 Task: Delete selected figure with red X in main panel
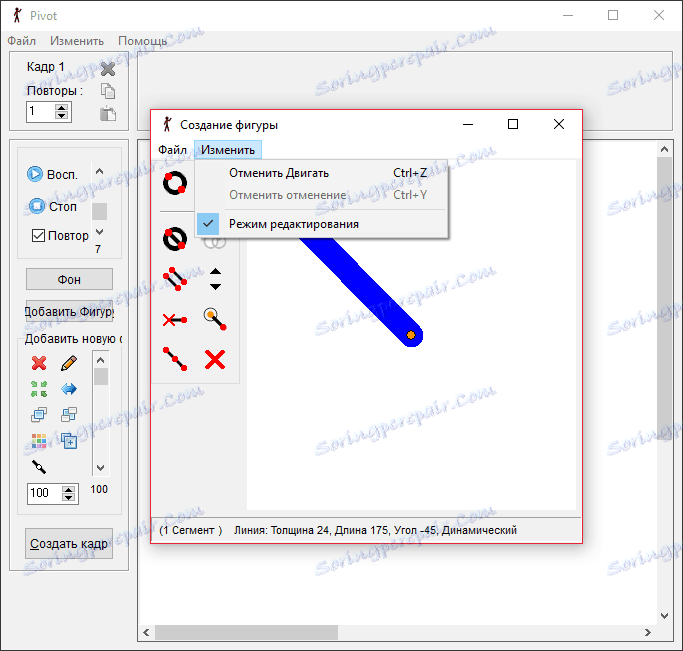39,363
